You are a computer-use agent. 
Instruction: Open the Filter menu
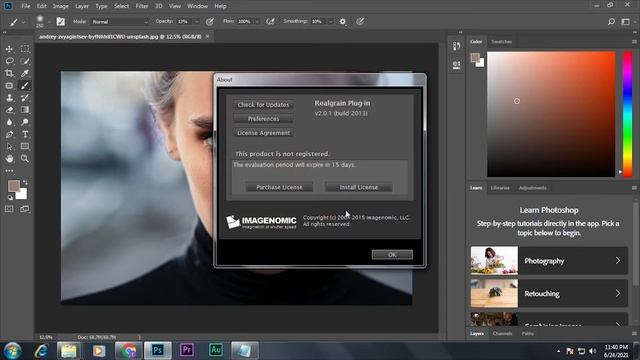click(x=142, y=6)
